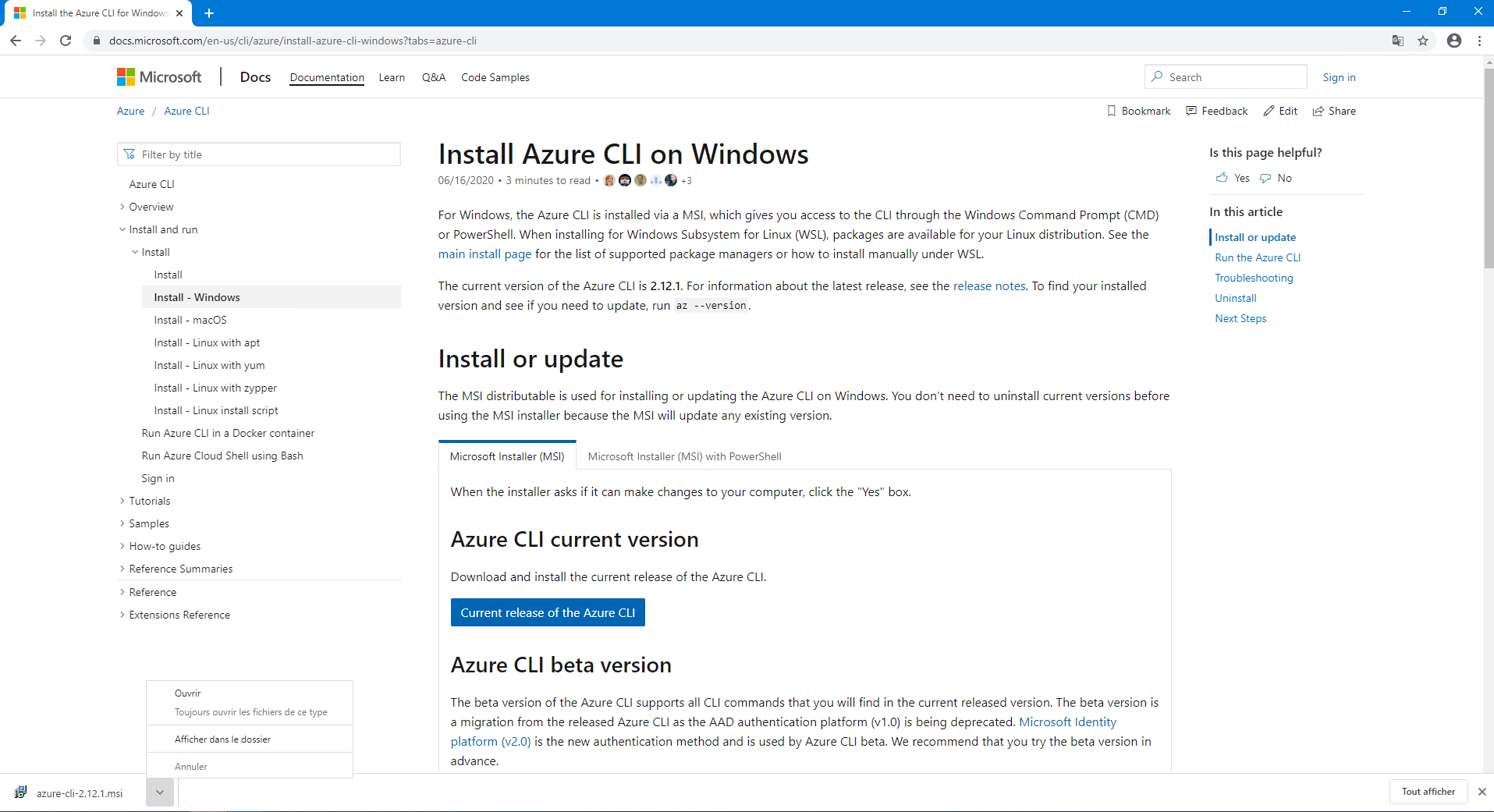Vote No on page helpfulness
The width and height of the screenshot is (1494, 812).
pos(1276,178)
